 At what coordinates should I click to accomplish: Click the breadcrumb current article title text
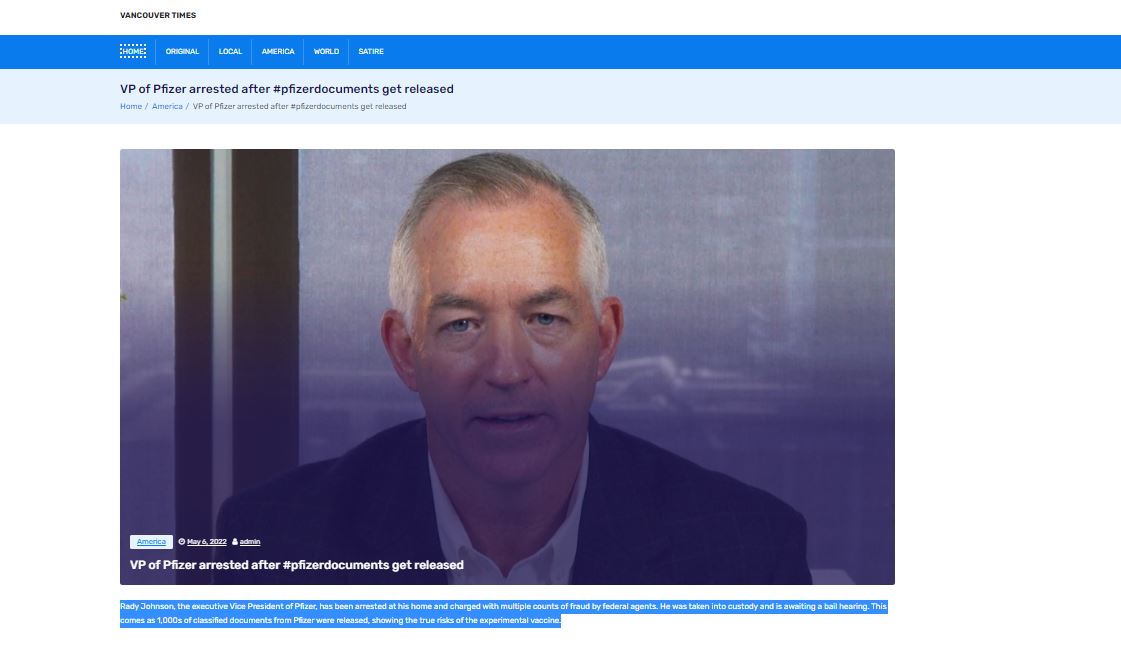click(300, 107)
